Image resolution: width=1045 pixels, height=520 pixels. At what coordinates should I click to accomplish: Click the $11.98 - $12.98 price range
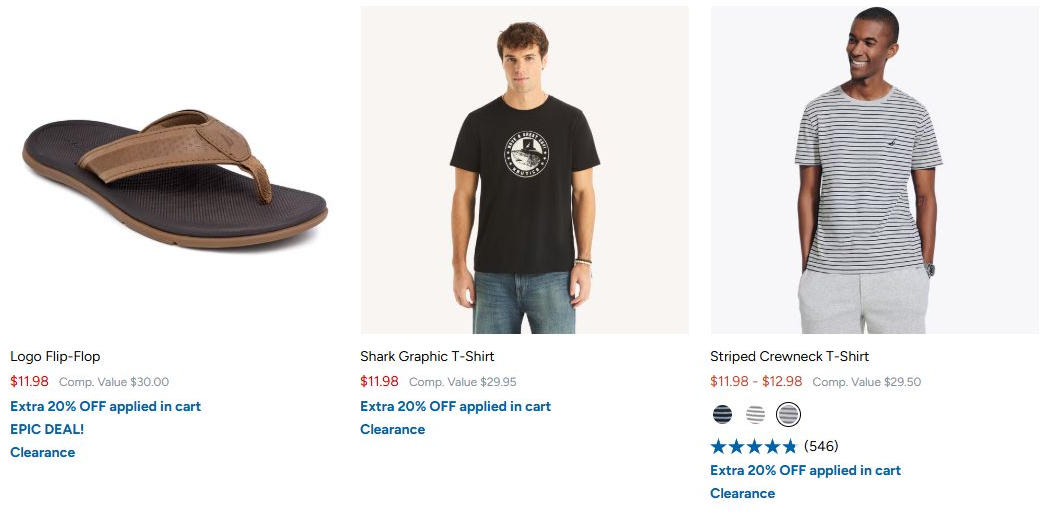click(x=756, y=382)
